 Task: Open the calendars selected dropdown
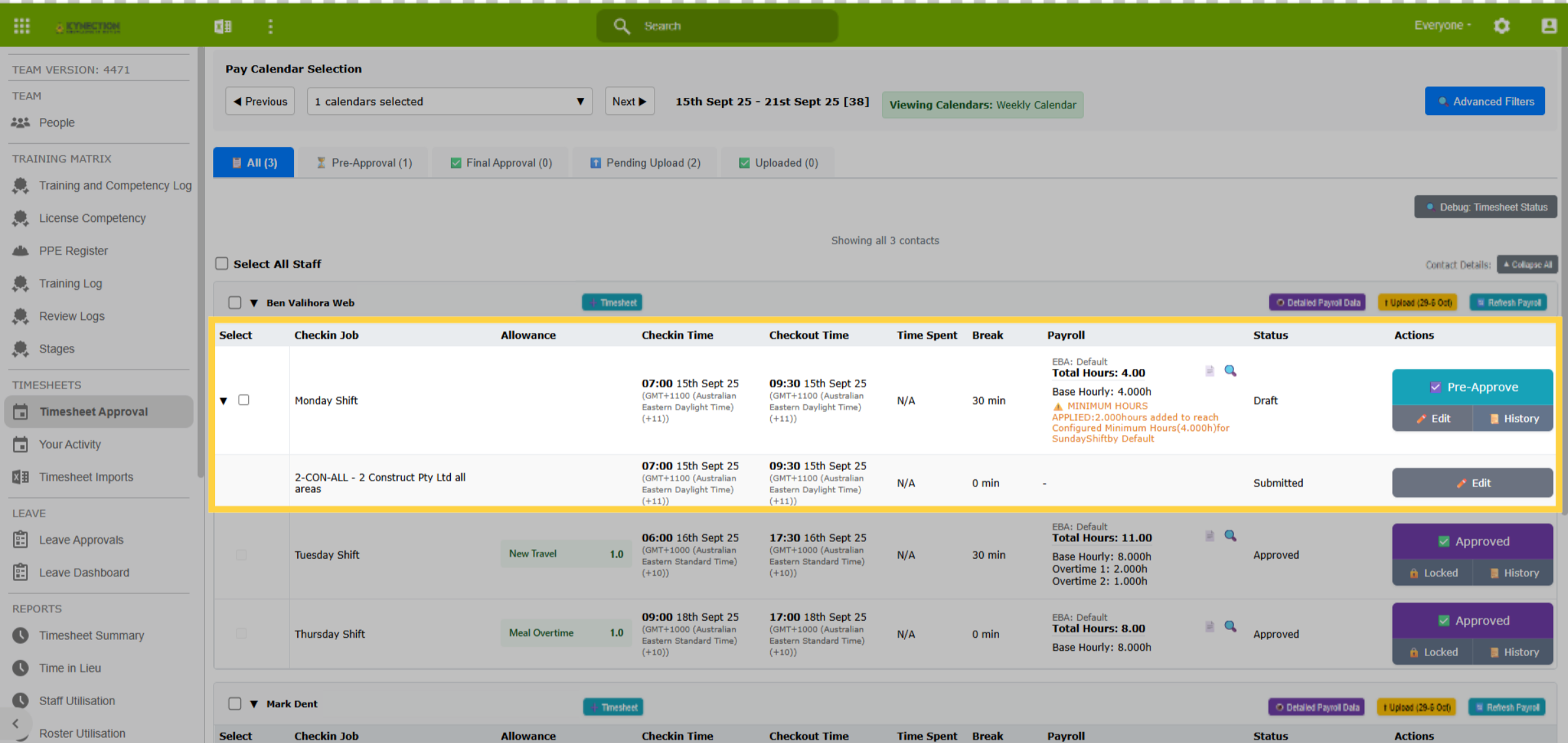coord(449,101)
